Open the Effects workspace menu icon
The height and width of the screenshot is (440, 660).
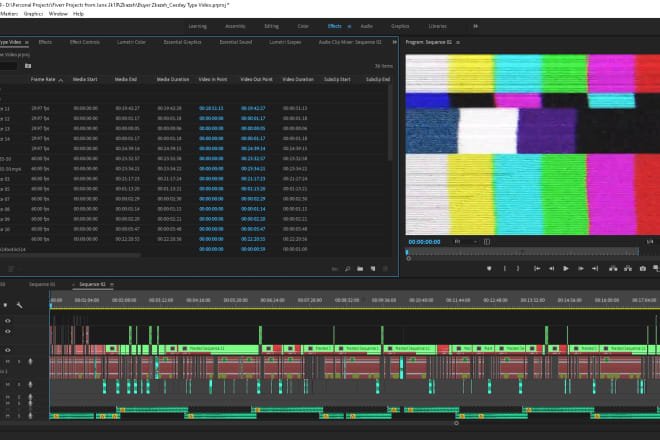[x=349, y=26]
